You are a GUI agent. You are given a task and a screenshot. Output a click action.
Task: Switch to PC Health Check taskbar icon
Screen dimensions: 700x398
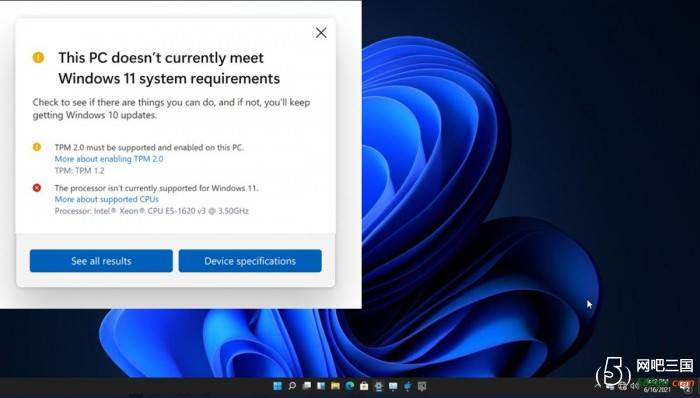pyautogui.click(x=379, y=386)
